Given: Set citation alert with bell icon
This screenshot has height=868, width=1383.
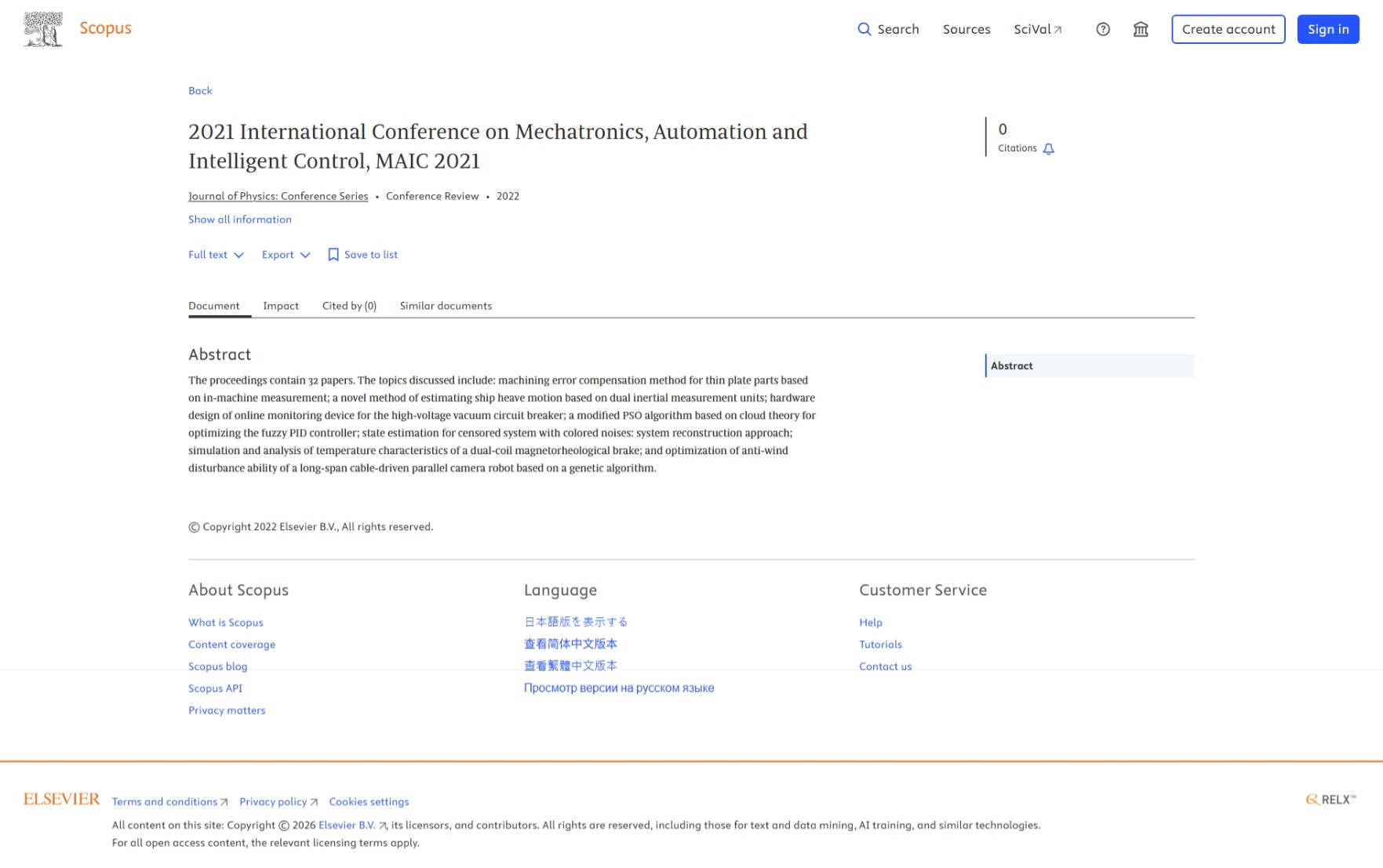Looking at the screenshot, I should click(x=1048, y=149).
